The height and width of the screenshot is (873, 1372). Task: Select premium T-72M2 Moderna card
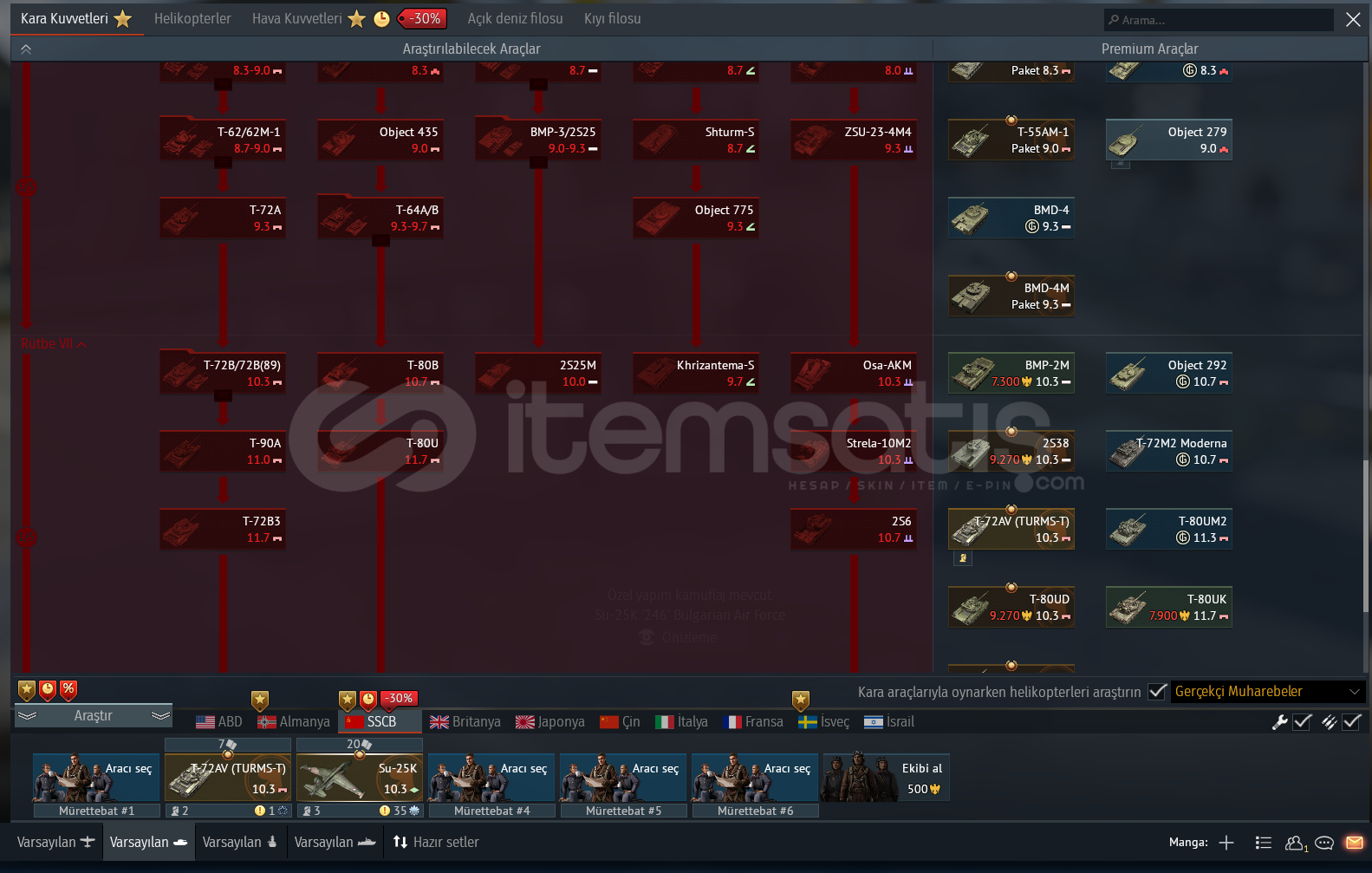click(1169, 452)
